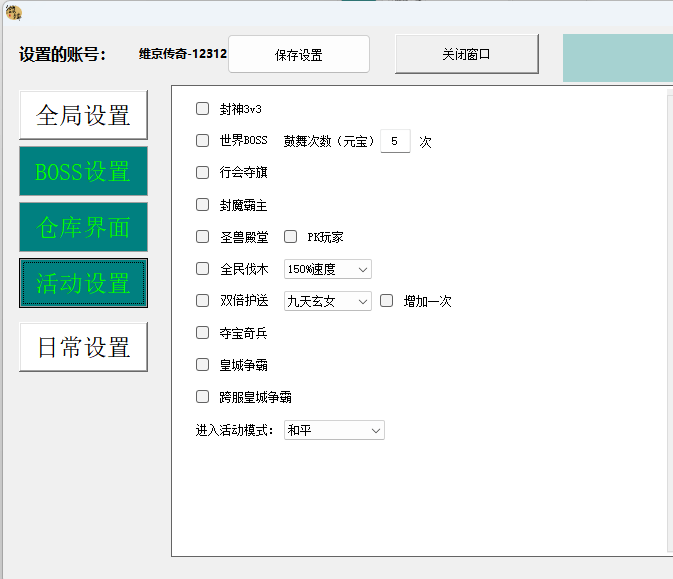Open the 日常设置 section
673x579 pixels.
click(x=83, y=347)
